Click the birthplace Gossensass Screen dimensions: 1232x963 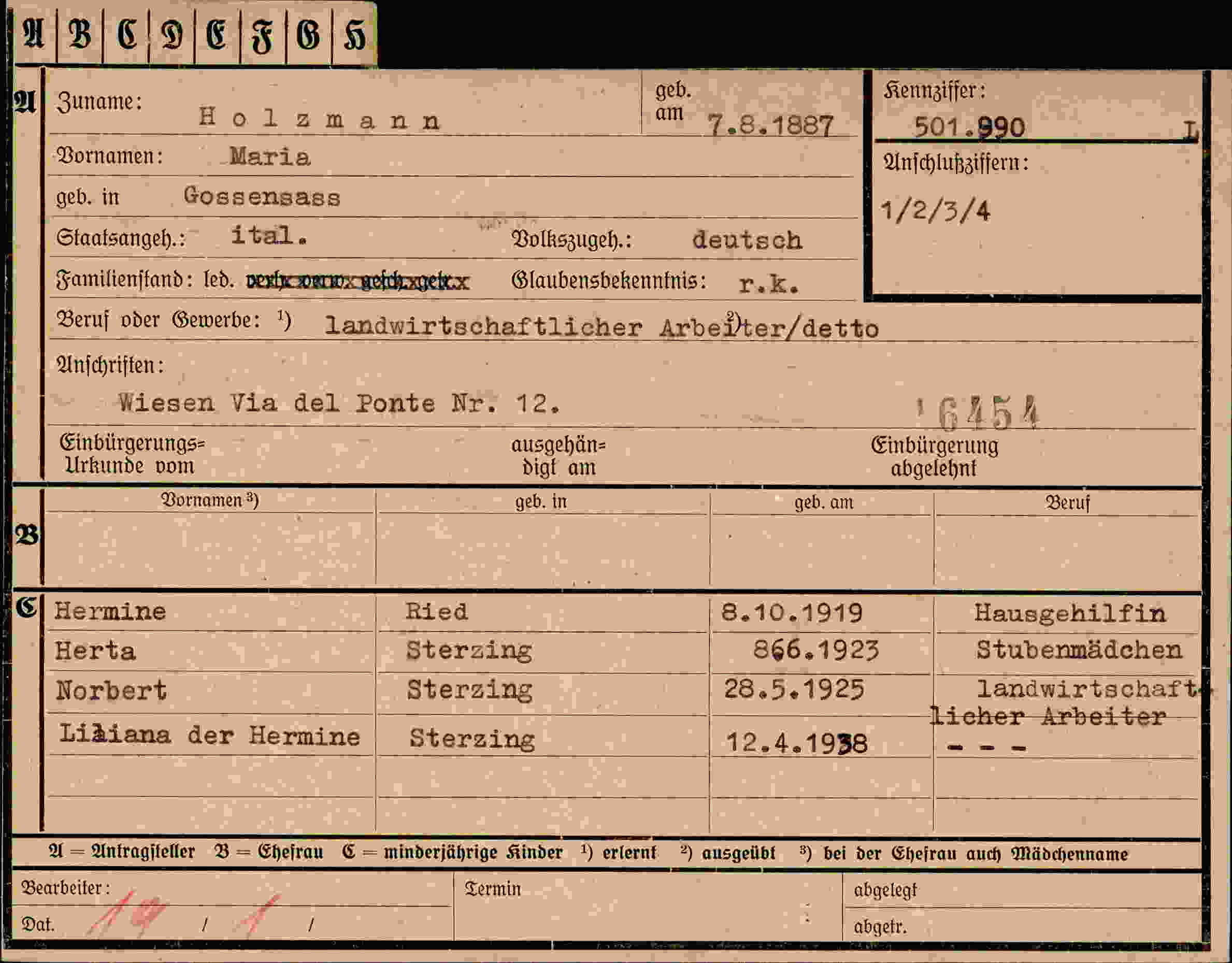click(262, 196)
